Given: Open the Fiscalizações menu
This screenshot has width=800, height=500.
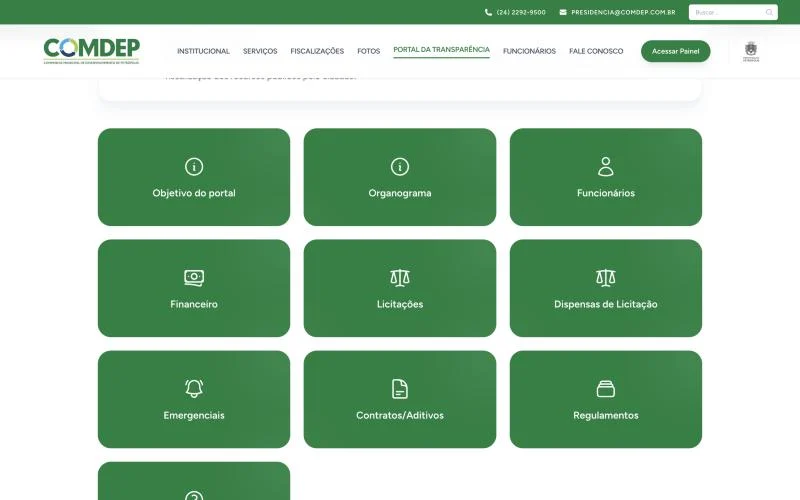Looking at the screenshot, I should pyautogui.click(x=317, y=51).
